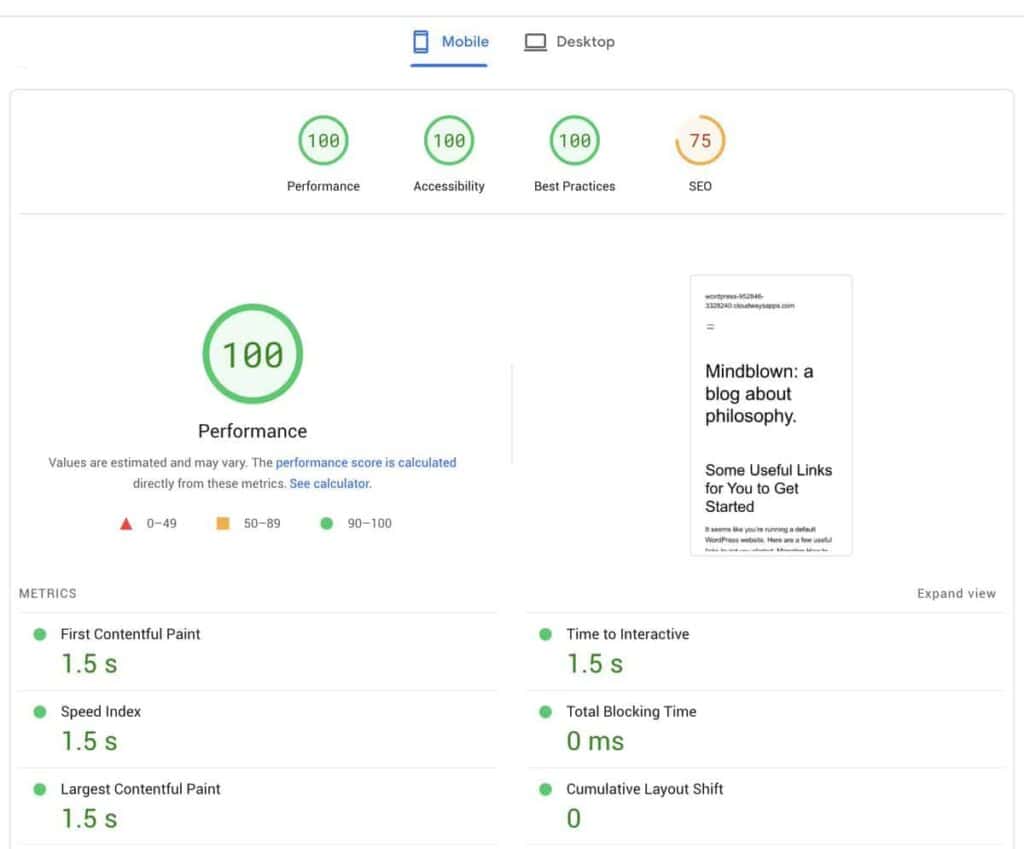The image size is (1024, 849).
Task: Click the Mindblown blog page screenshot thumbnail
Action: tap(771, 415)
